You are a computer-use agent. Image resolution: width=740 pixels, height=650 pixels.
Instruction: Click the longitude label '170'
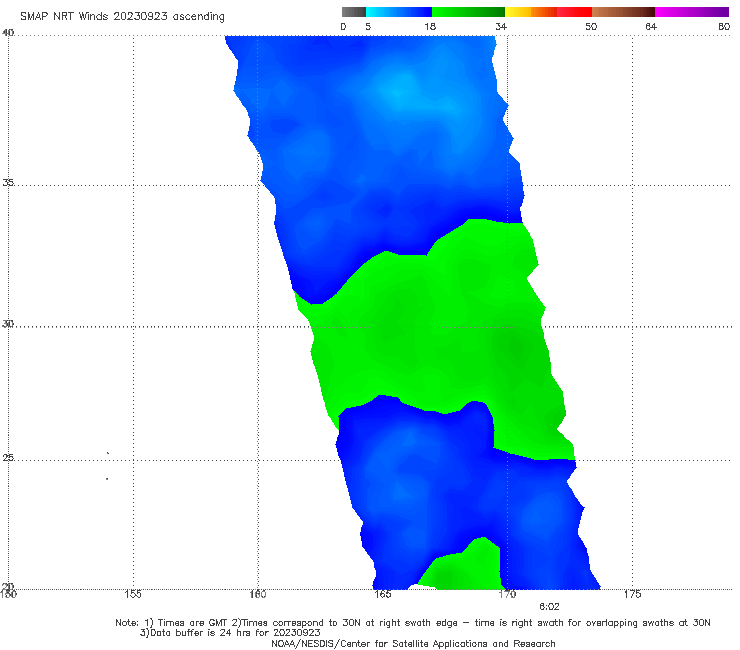[x=507, y=594]
